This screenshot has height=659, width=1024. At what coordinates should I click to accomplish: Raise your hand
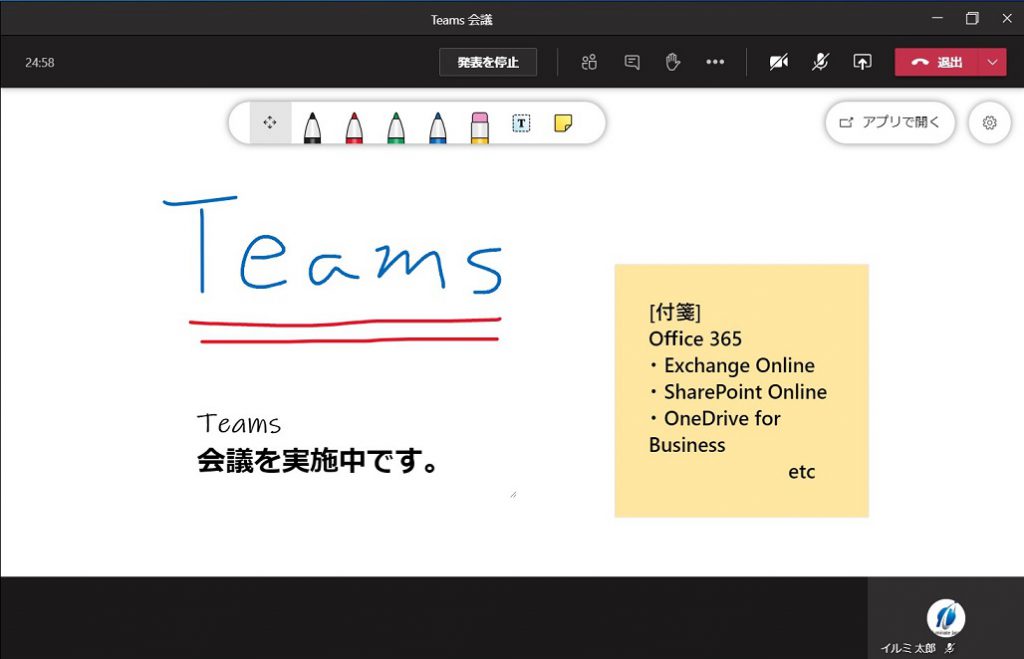pos(673,62)
